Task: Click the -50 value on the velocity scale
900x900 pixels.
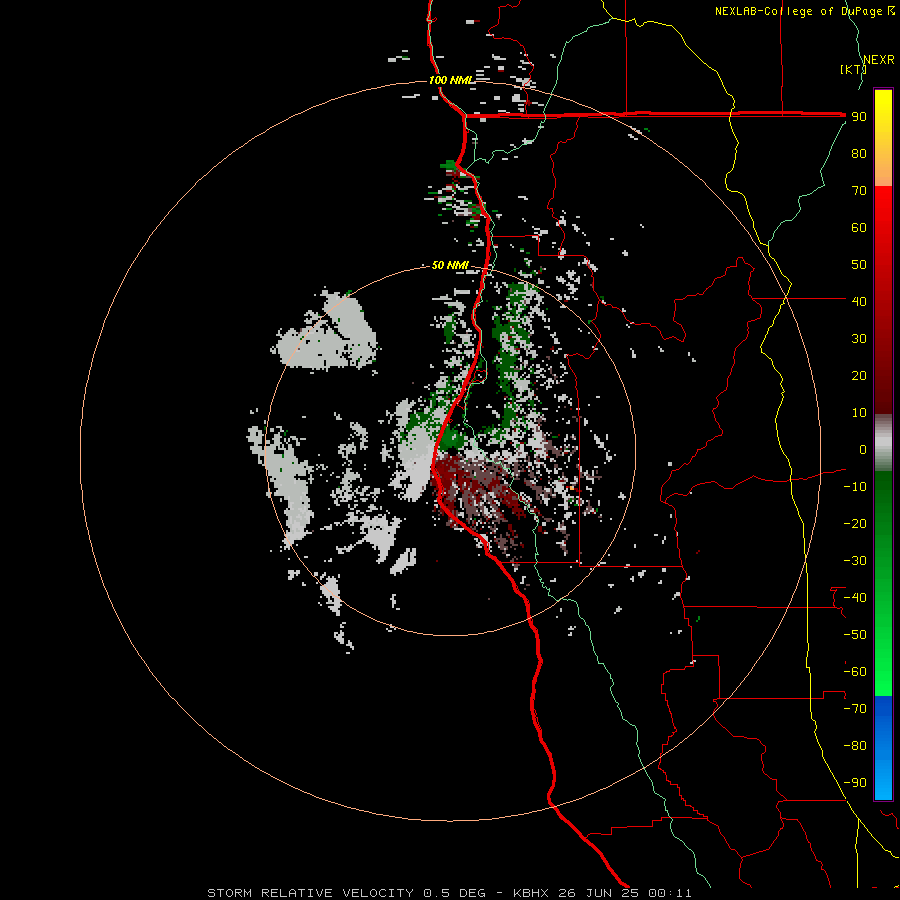Action: coord(855,635)
